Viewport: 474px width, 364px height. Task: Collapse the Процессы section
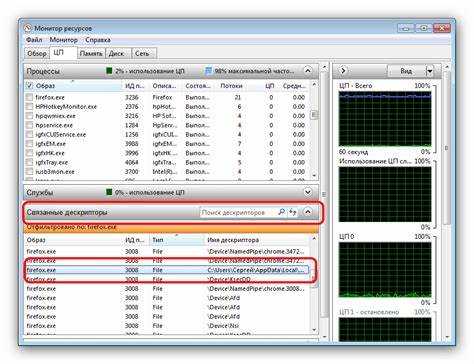(x=308, y=71)
